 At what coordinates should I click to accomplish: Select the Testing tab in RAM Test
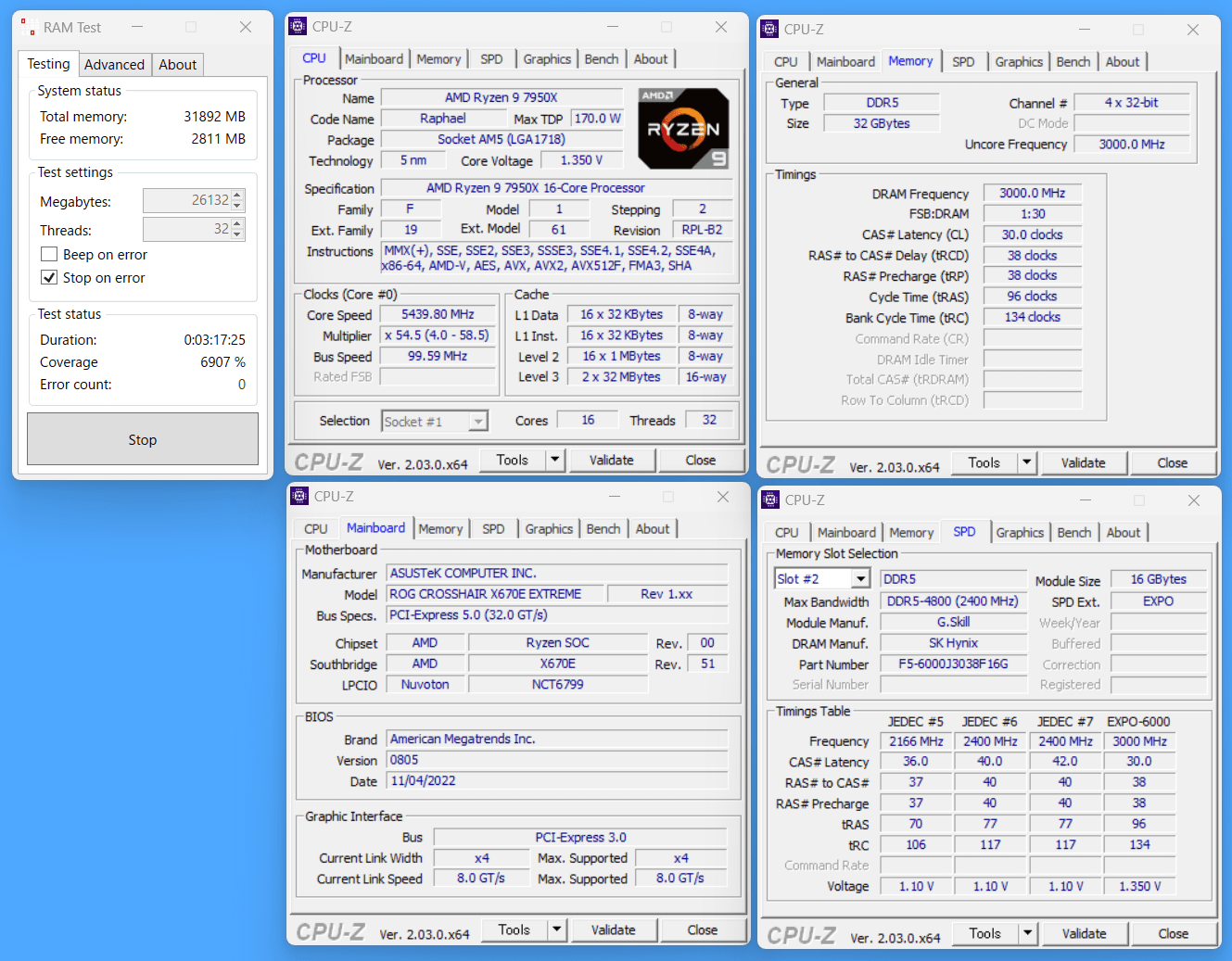pos(48,64)
